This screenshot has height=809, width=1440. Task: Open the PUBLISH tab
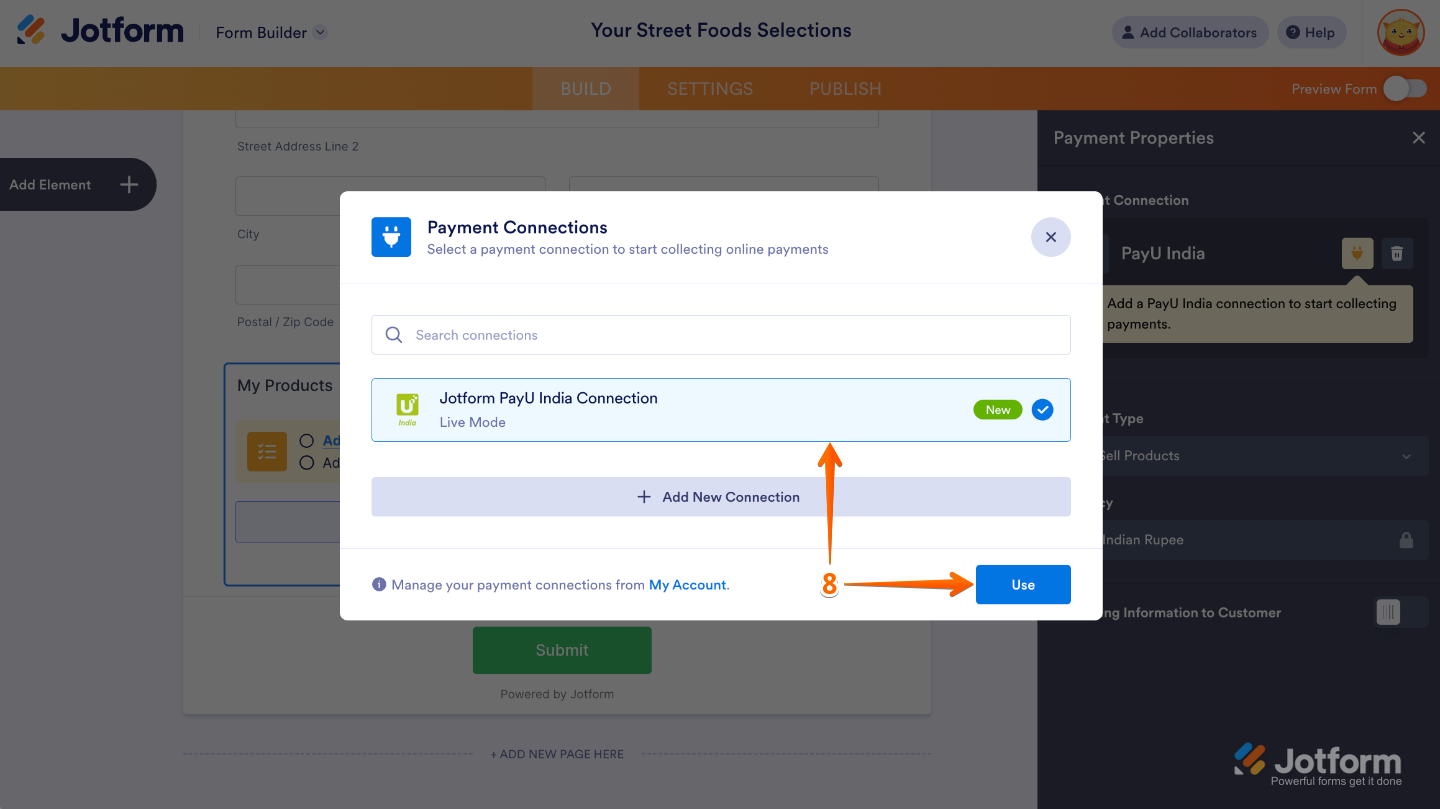[844, 88]
